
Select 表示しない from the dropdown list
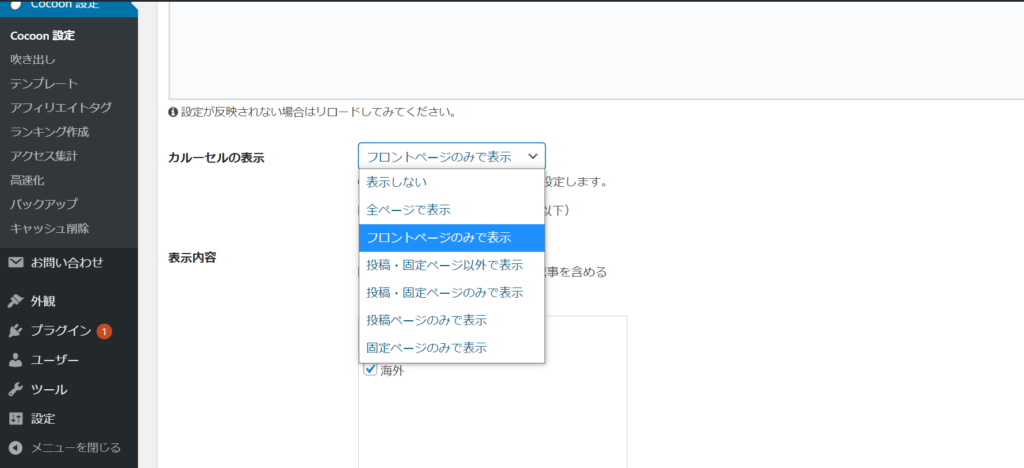(451, 182)
